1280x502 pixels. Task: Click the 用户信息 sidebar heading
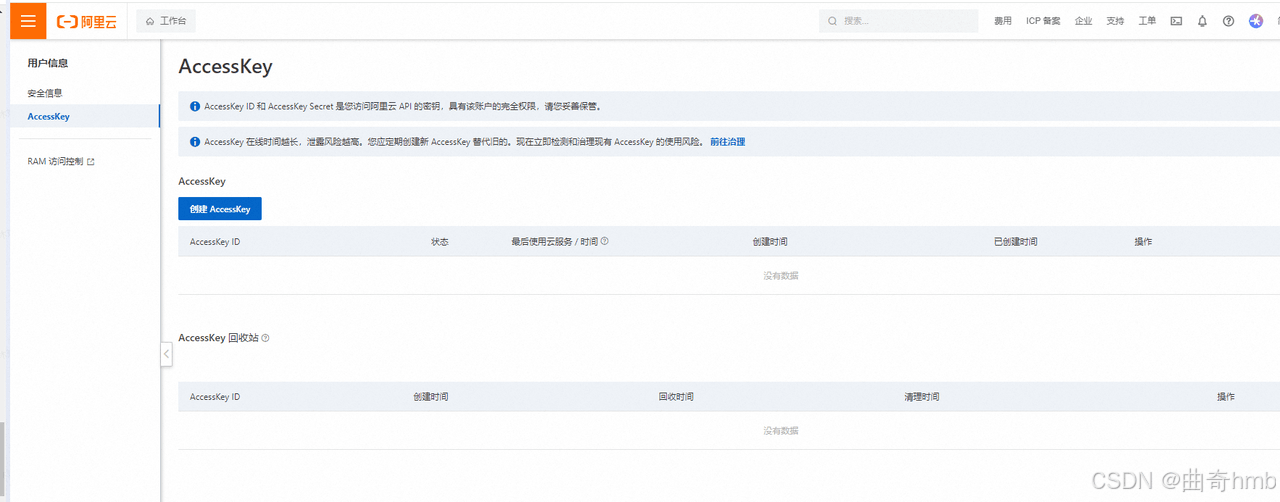(x=48, y=63)
